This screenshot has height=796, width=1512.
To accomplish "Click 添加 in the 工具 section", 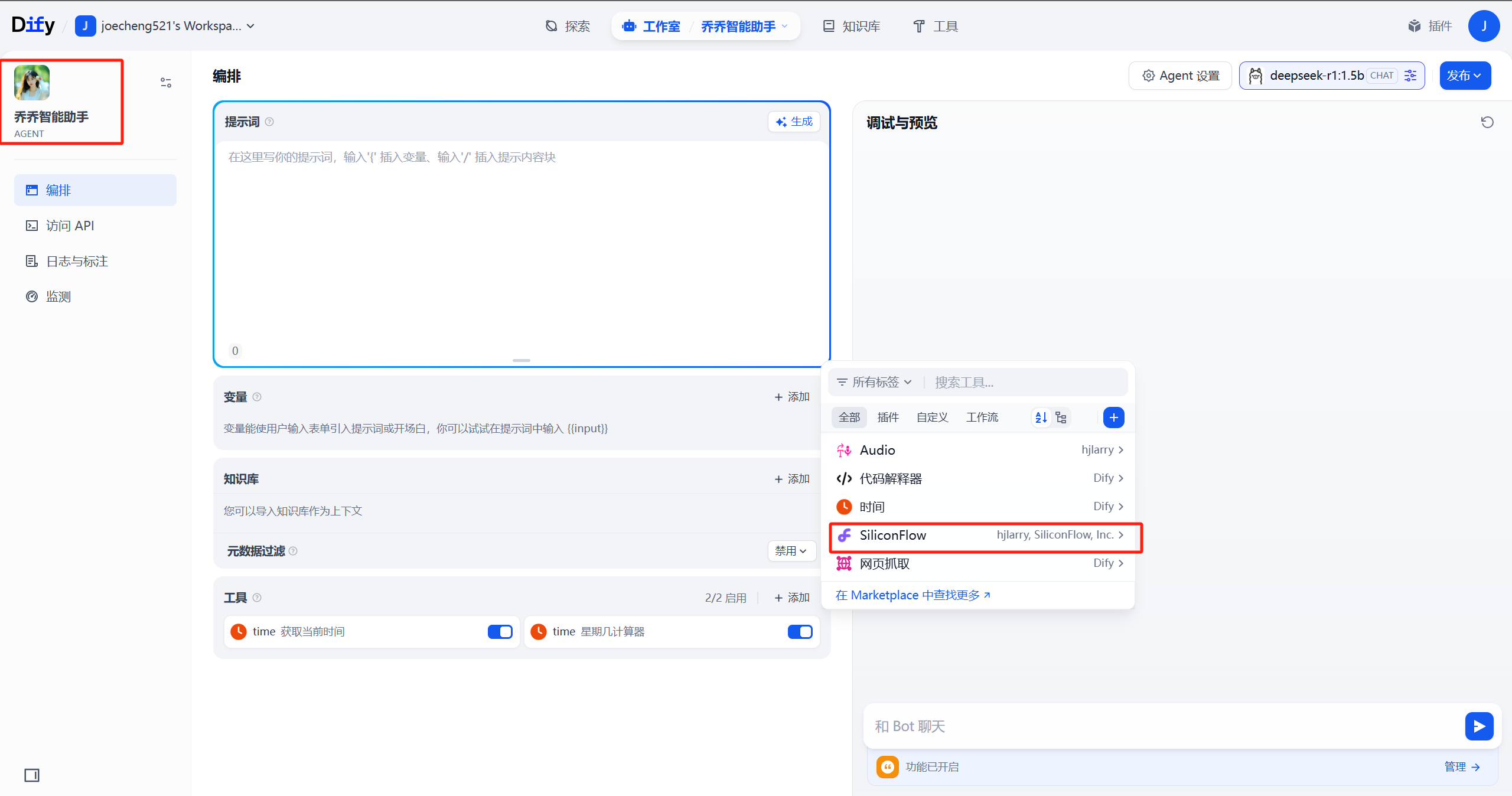I will tap(792, 598).
